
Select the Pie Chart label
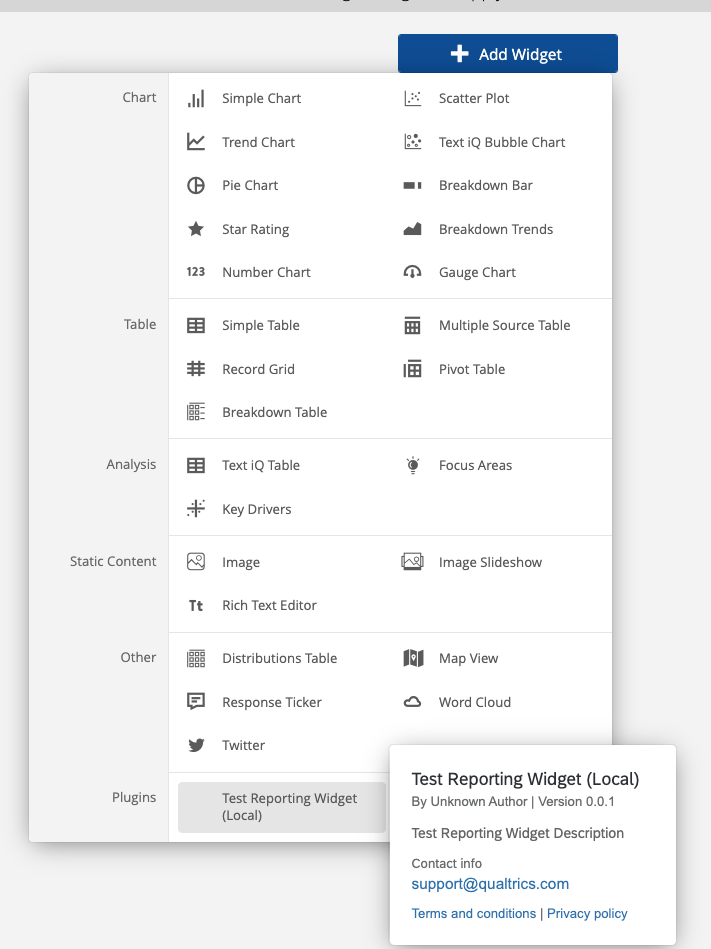[250, 185]
